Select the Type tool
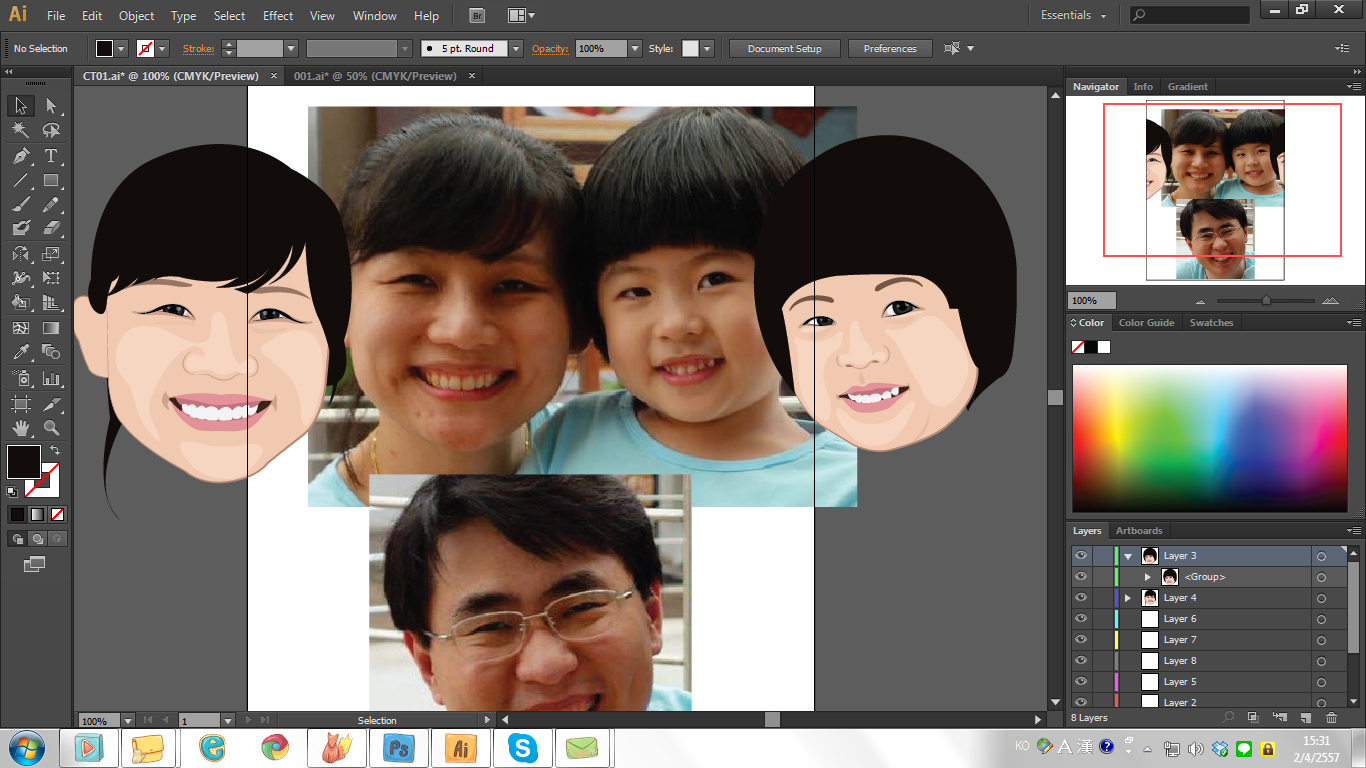This screenshot has height=768, width=1366. [51, 156]
